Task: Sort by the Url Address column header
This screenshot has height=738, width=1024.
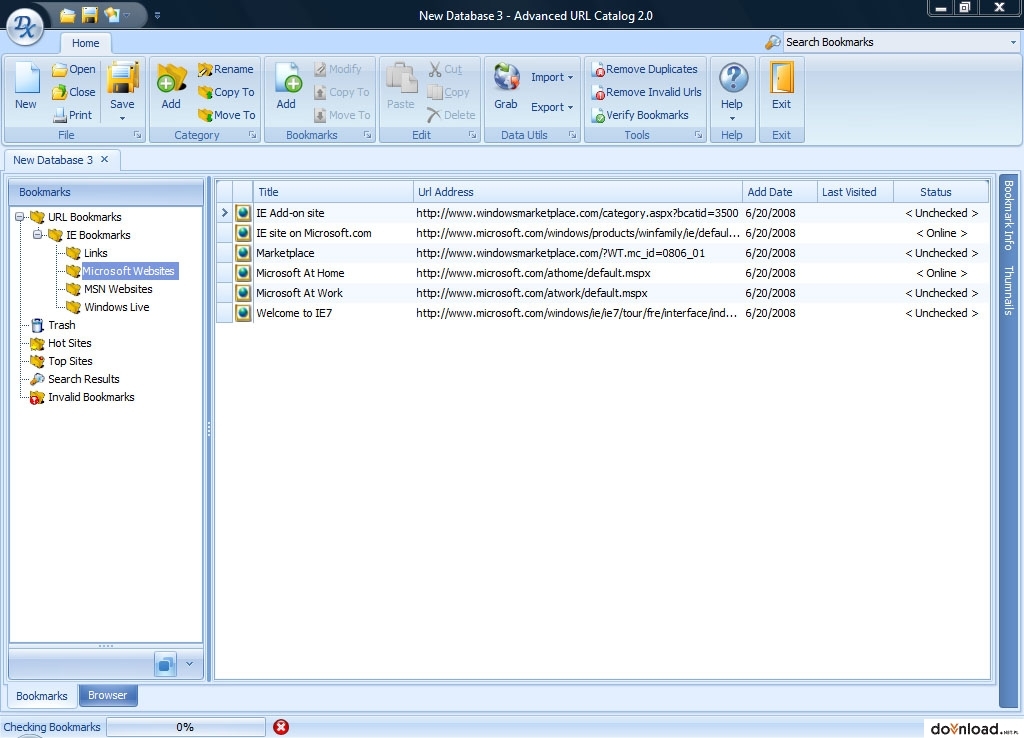Action: (577, 192)
